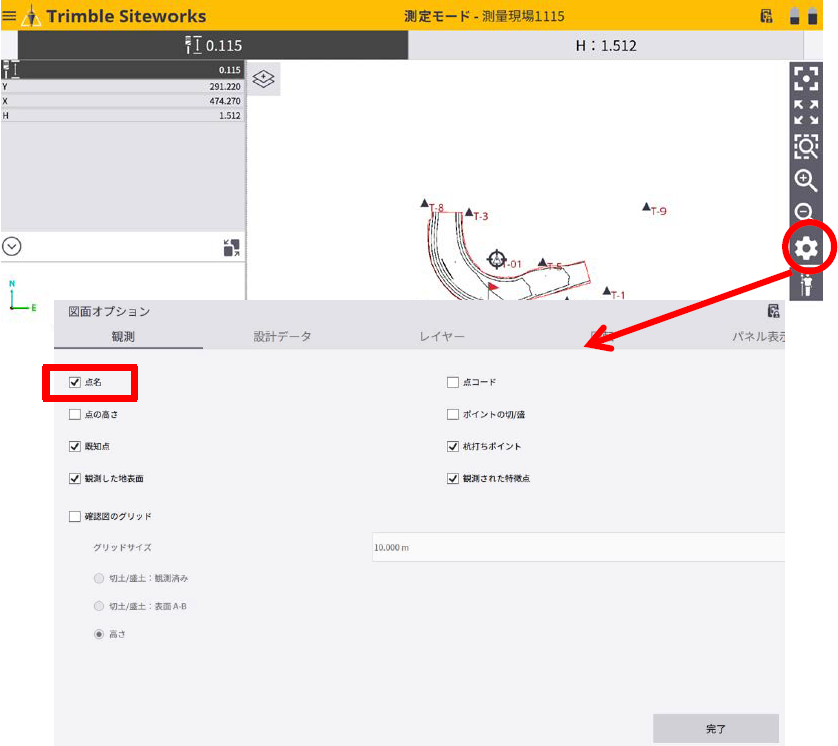Click the zoom in magnifier icon
Image resolution: width=838 pixels, height=746 pixels.
coord(805,180)
